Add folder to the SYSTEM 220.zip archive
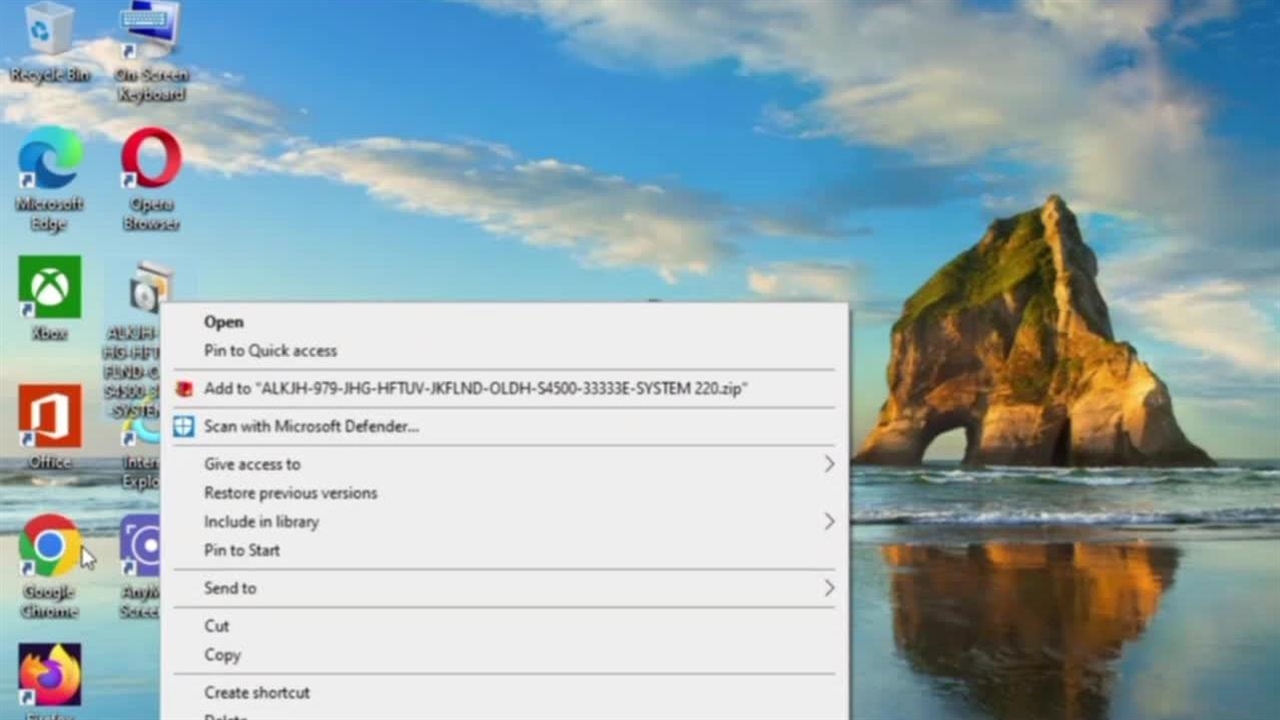This screenshot has height=720, width=1280. pos(475,389)
